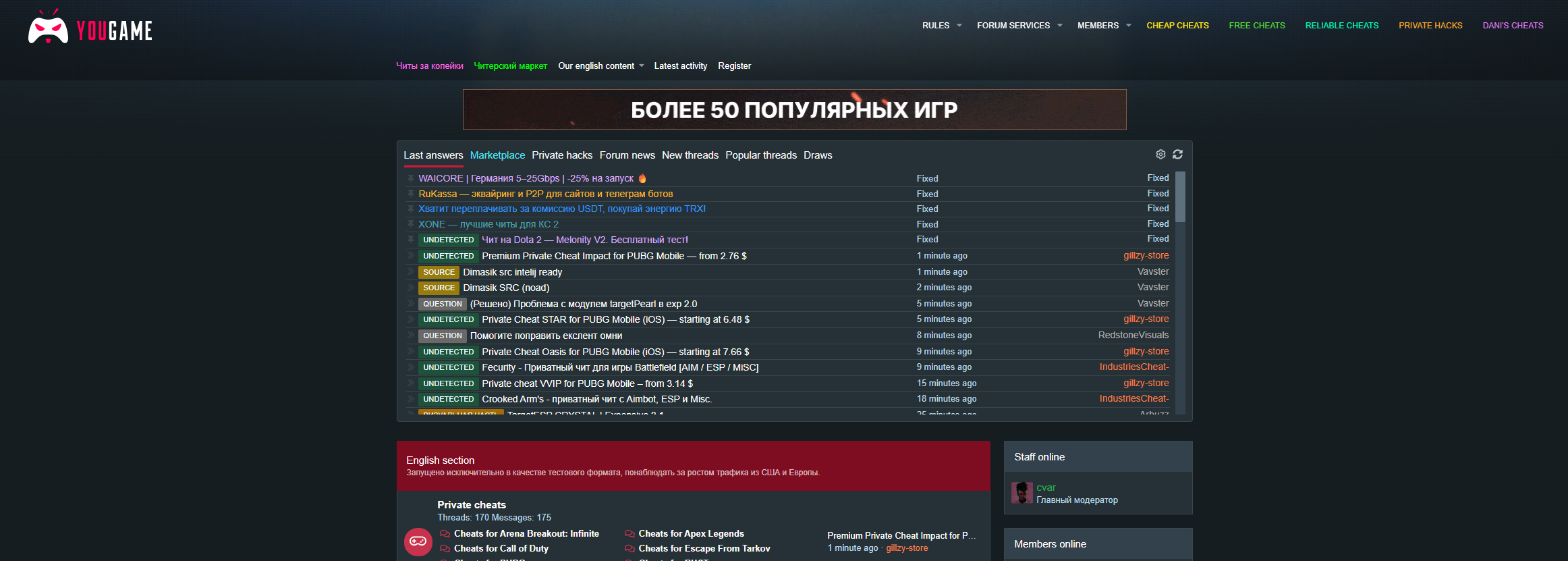Click the БОЛЕЕ 50 ПОПУЛЯРНЫХ ИГР banner
Screen dimensions: 1568x561
pos(795,109)
